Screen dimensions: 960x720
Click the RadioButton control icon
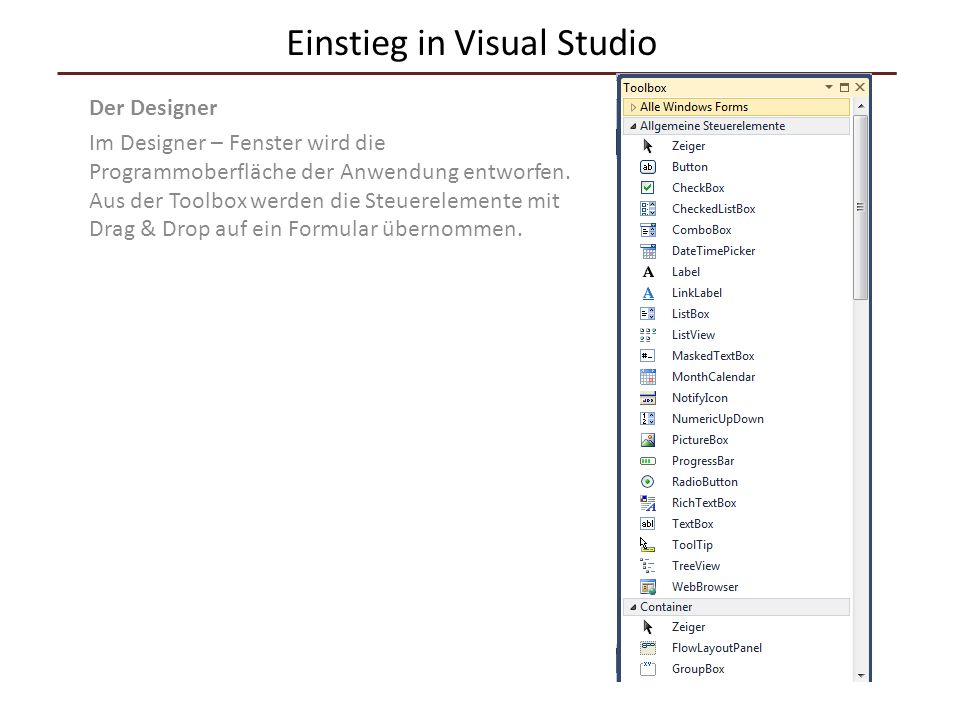647,482
